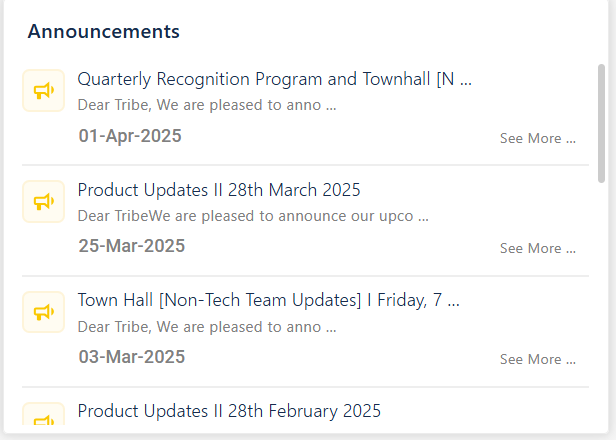Click the 25-Mar-2025 date label
This screenshot has height=440, width=616.
tap(132, 246)
